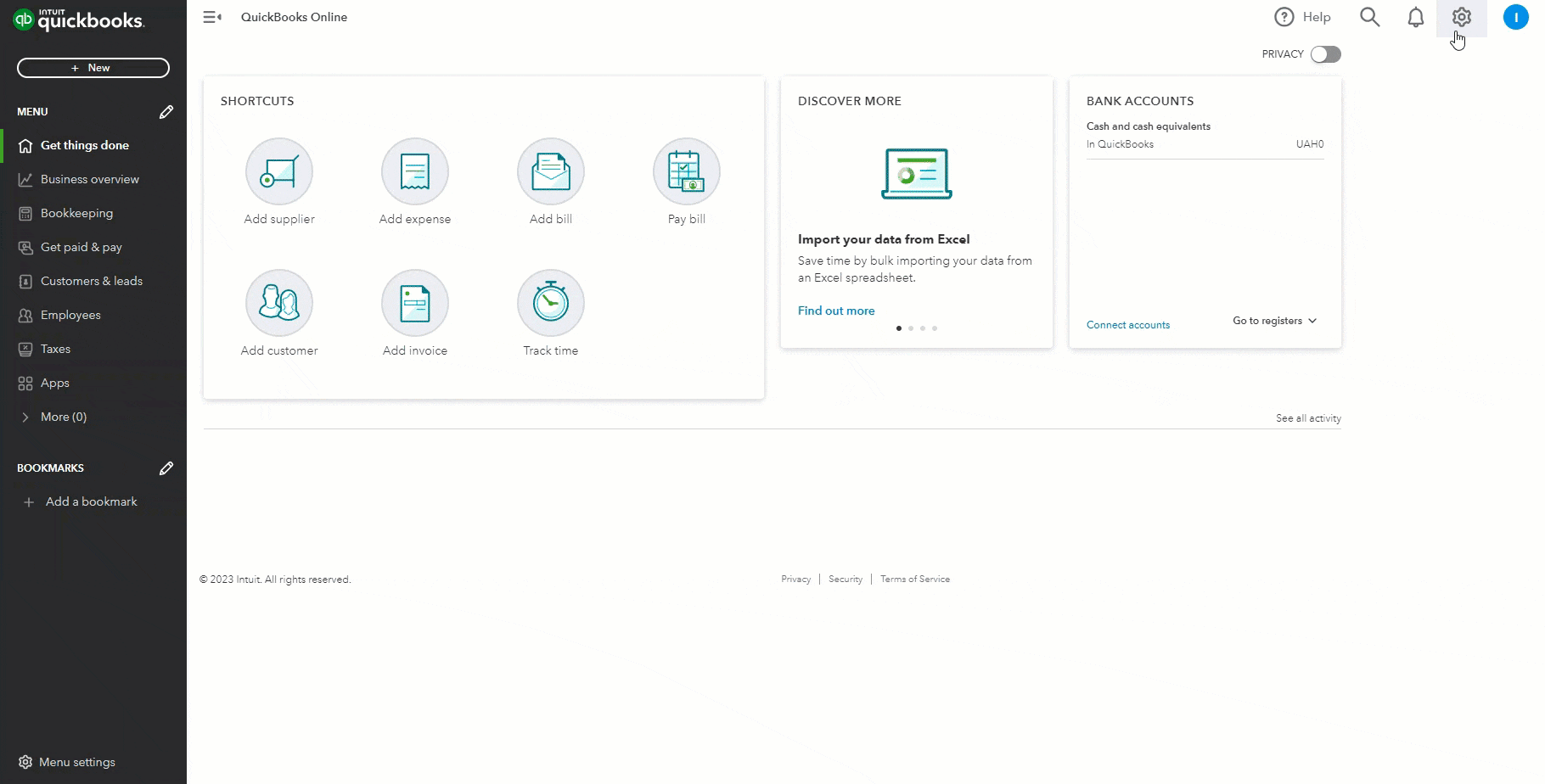Open Employees menu item
This screenshot has width=1545, height=784.
pyautogui.click(x=93, y=315)
